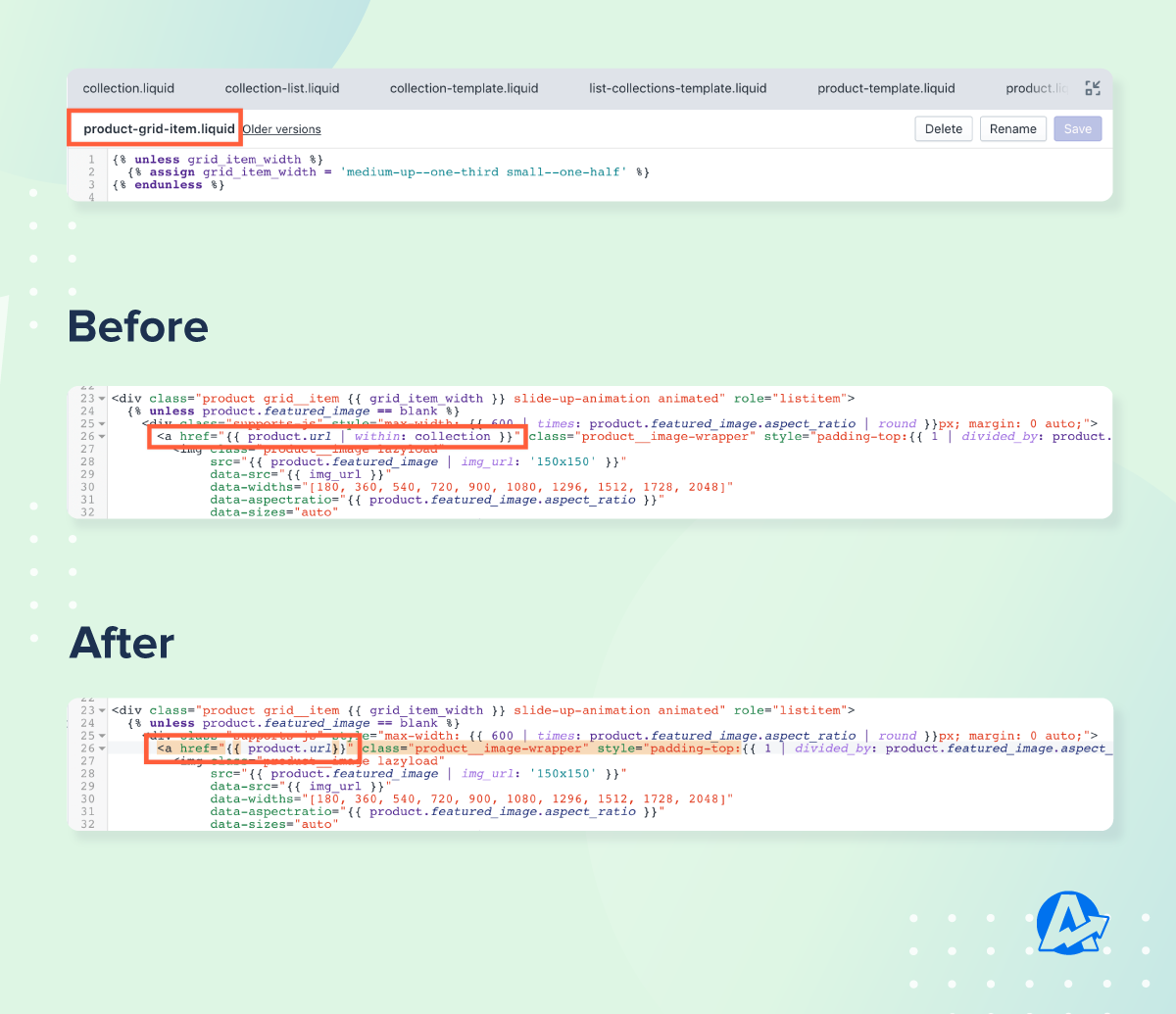The width and height of the screenshot is (1176, 1014).
Task: Click line number 30 in the Before editor gutter
Action: 87,487
